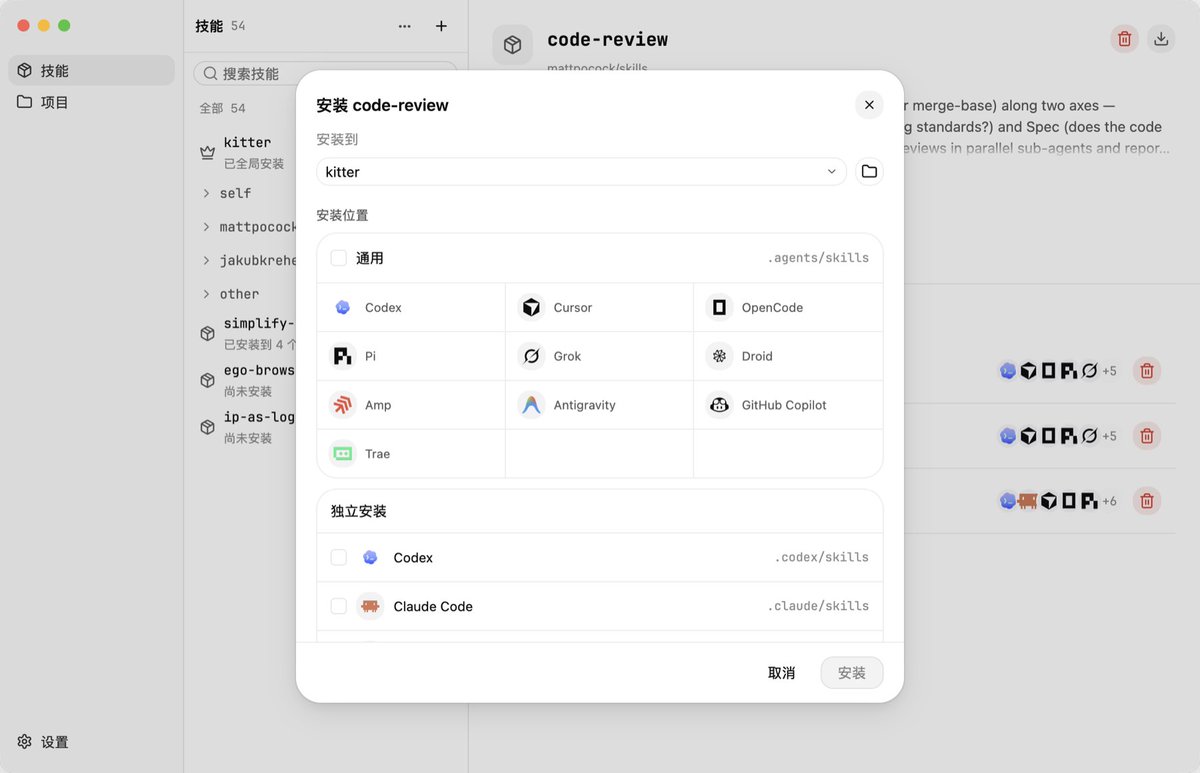1200x773 pixels.
Task: Click the add skill plus icon
Action: (x=441, y=26)
